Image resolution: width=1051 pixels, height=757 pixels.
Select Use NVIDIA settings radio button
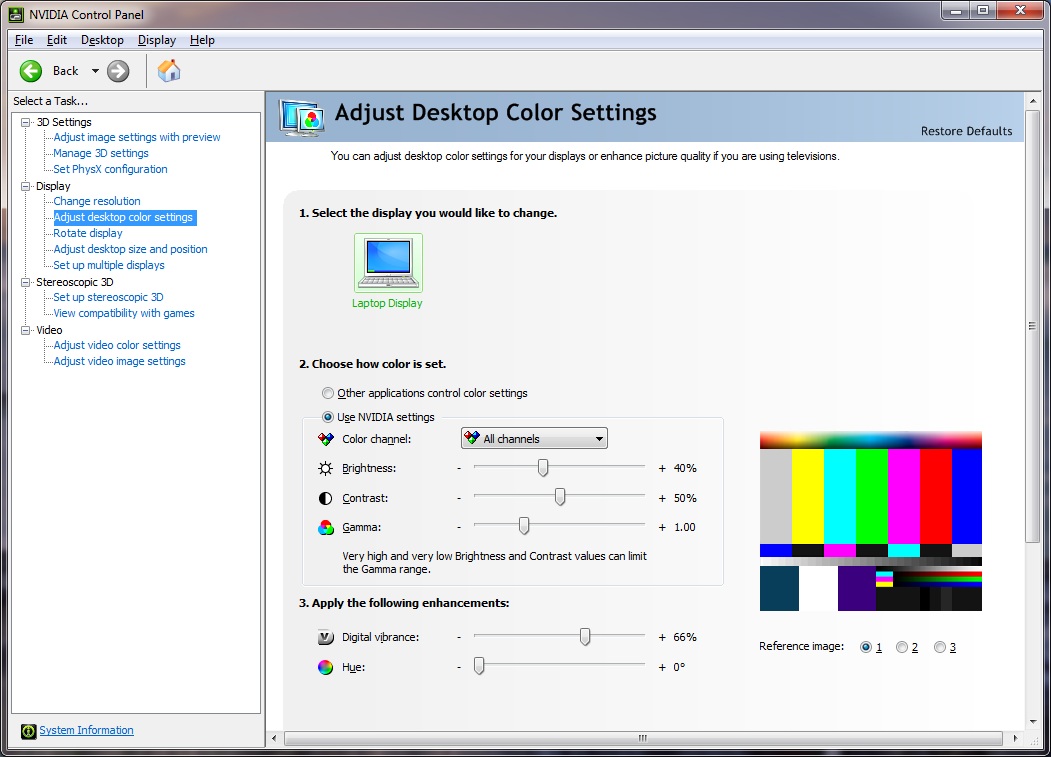[328, 417]
